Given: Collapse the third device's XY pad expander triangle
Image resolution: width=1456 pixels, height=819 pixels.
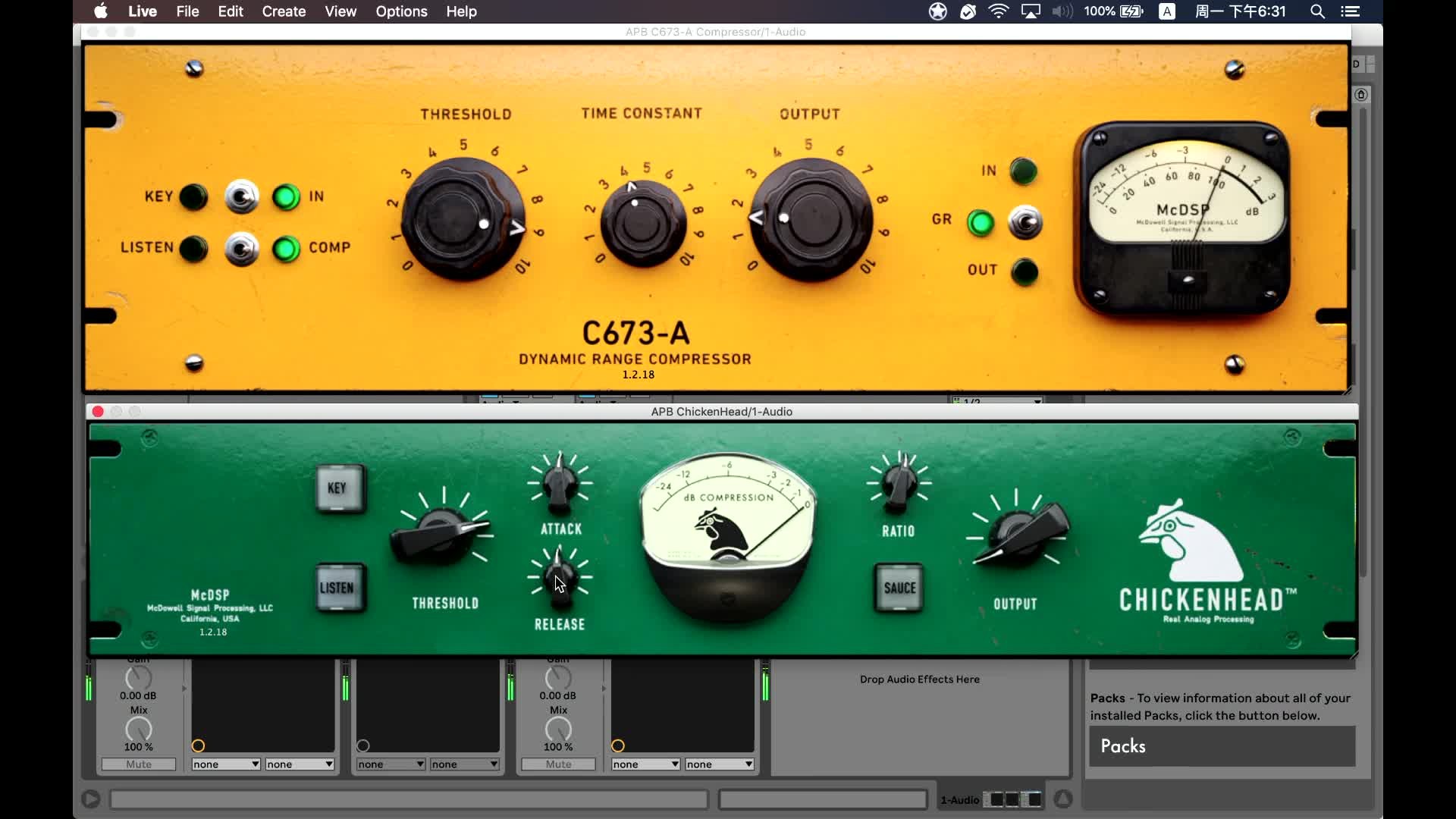Looking at the screenshot, I should 604,689.
